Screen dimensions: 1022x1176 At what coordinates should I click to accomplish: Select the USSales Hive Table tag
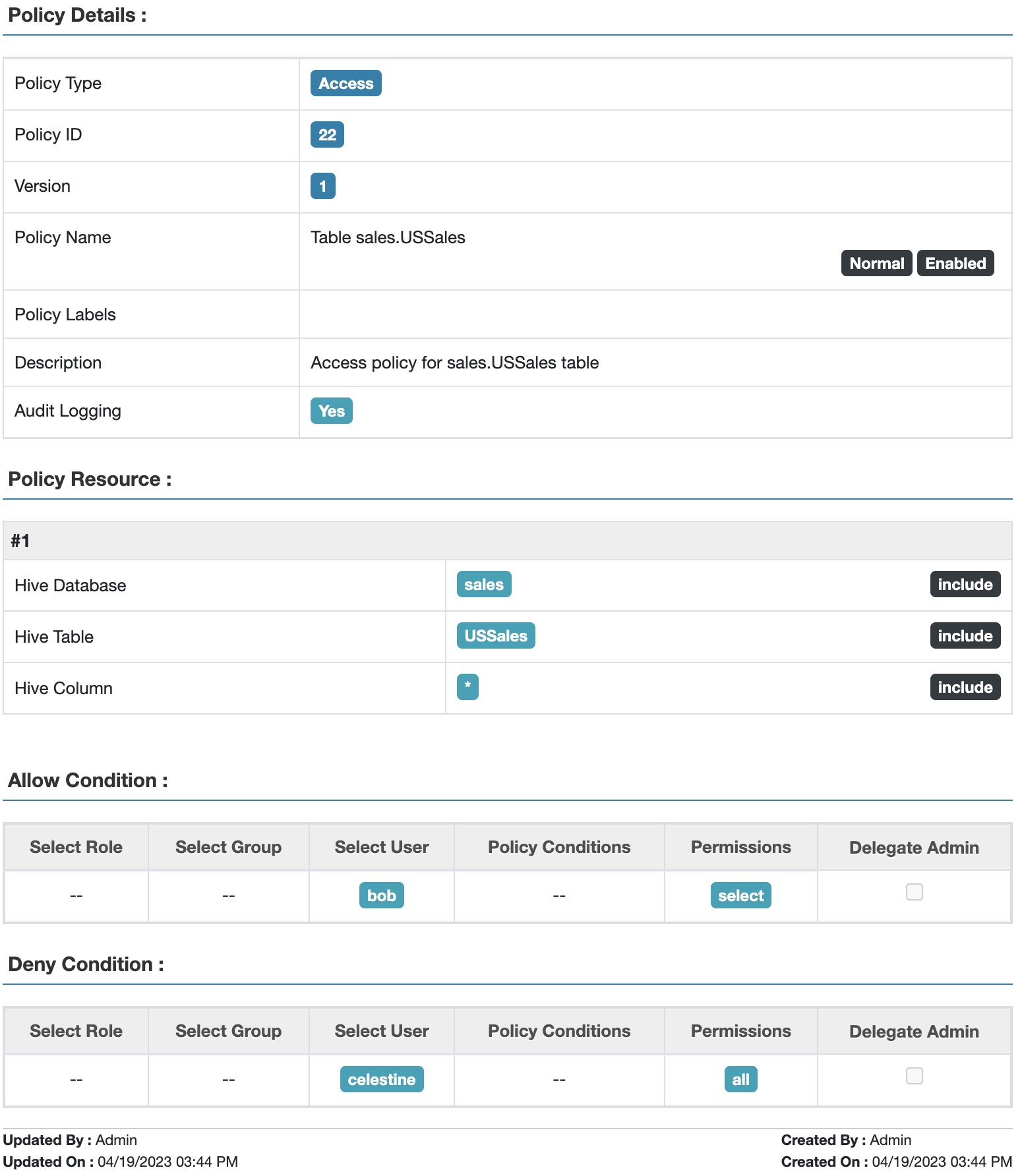495,636
